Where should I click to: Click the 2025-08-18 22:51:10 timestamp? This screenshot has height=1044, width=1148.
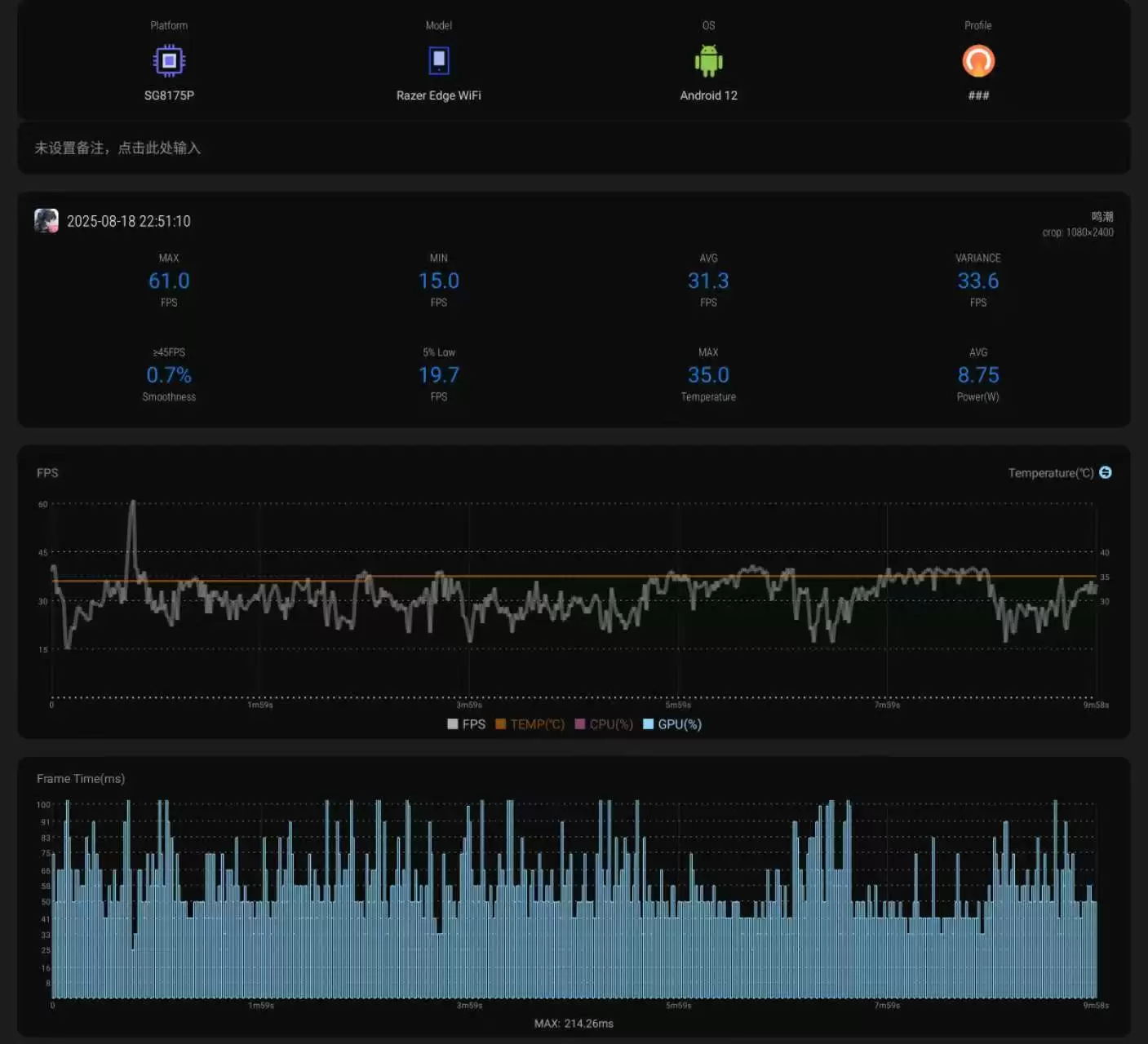129,221
